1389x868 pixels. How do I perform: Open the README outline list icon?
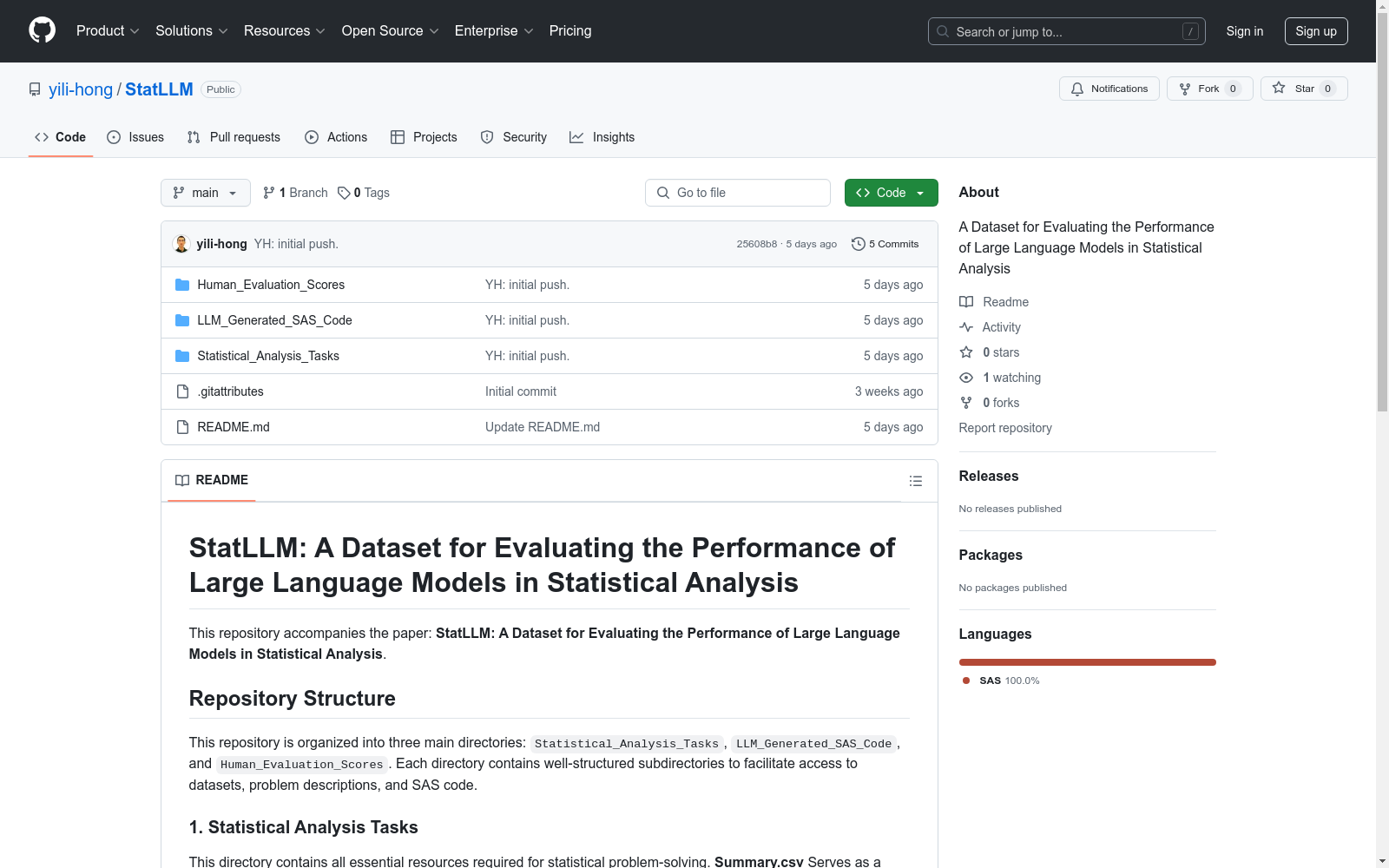pyautogui.click(x=916, y=481)
